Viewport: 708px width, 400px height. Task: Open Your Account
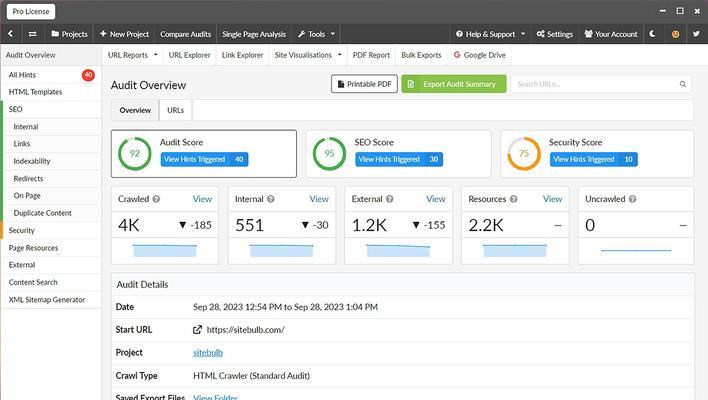click(x=611, y=34)
